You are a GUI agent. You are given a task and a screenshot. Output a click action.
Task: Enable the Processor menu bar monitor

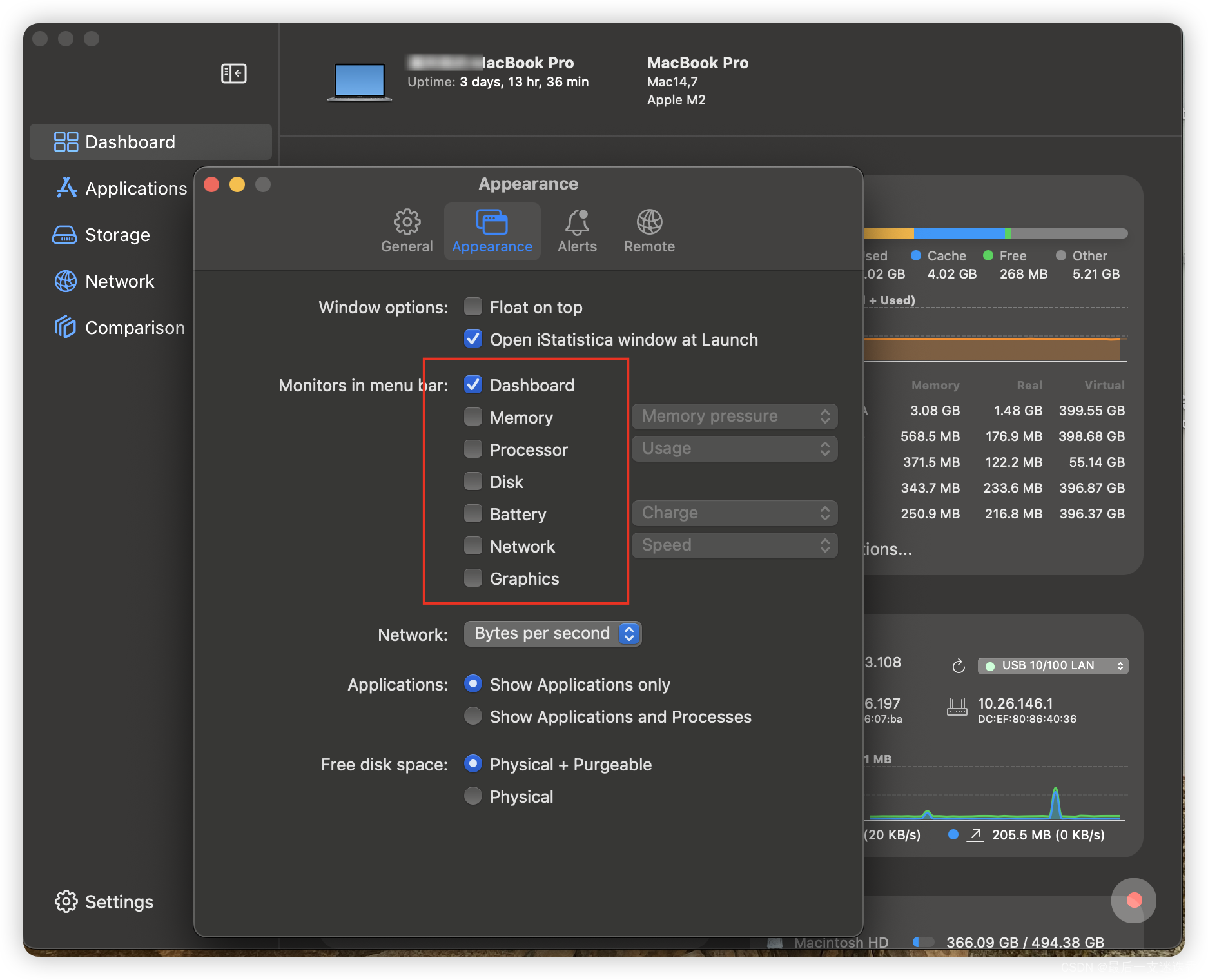click(x=473, y=449)
